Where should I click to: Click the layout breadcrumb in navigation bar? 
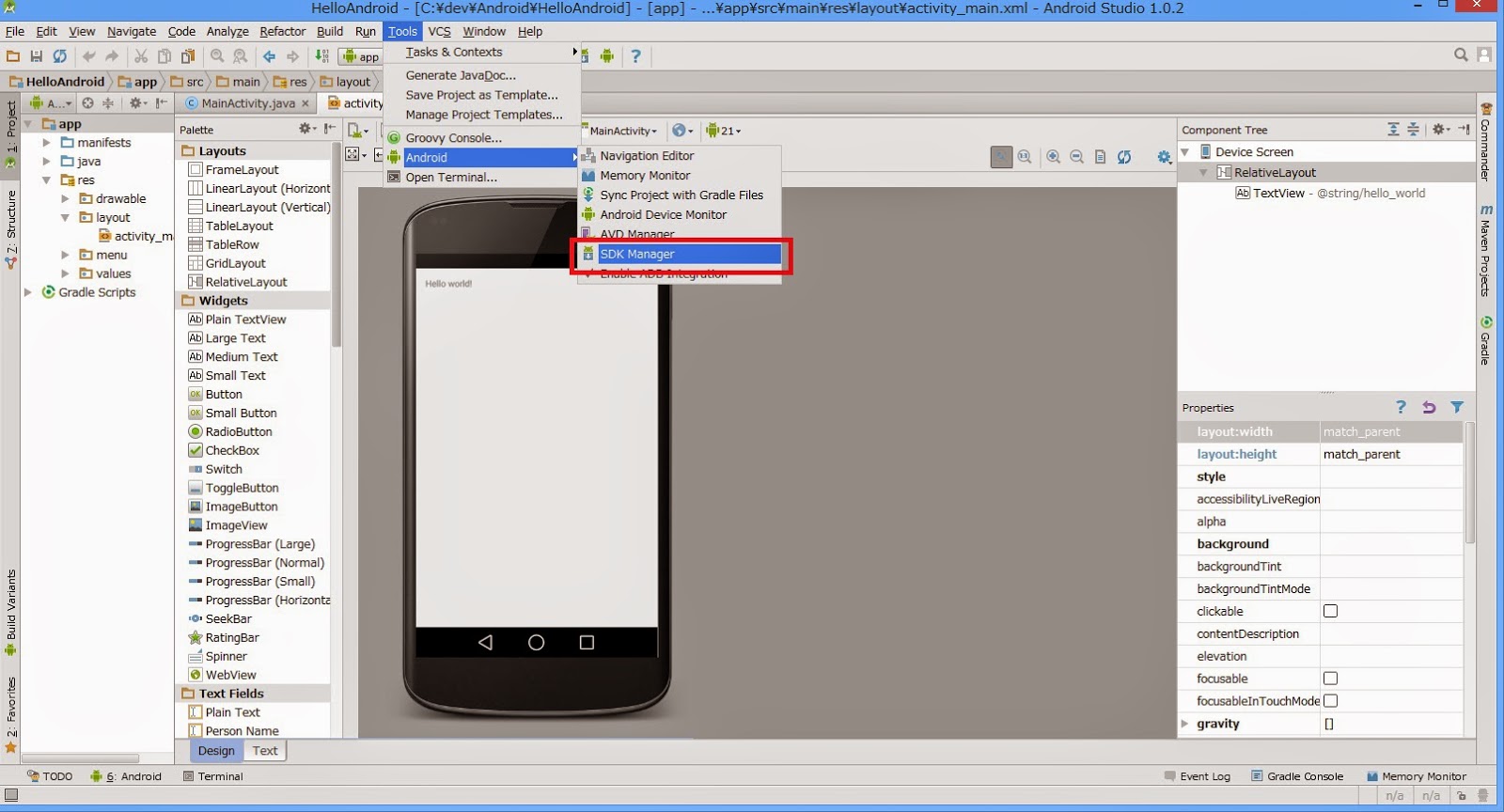[346, 82]
